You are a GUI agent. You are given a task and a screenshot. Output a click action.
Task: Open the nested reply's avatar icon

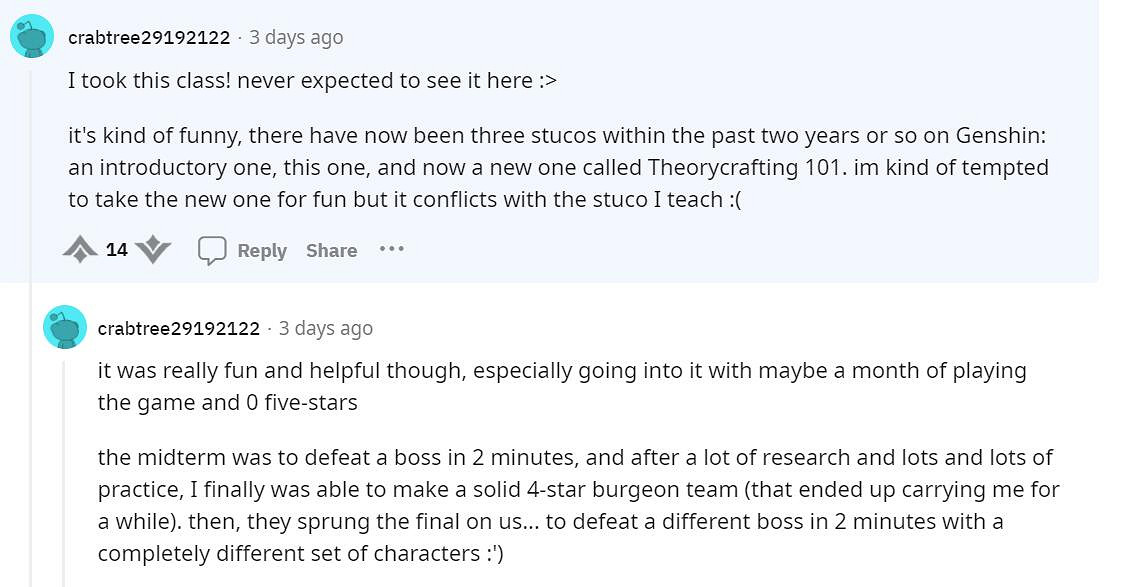click(65, 327)
